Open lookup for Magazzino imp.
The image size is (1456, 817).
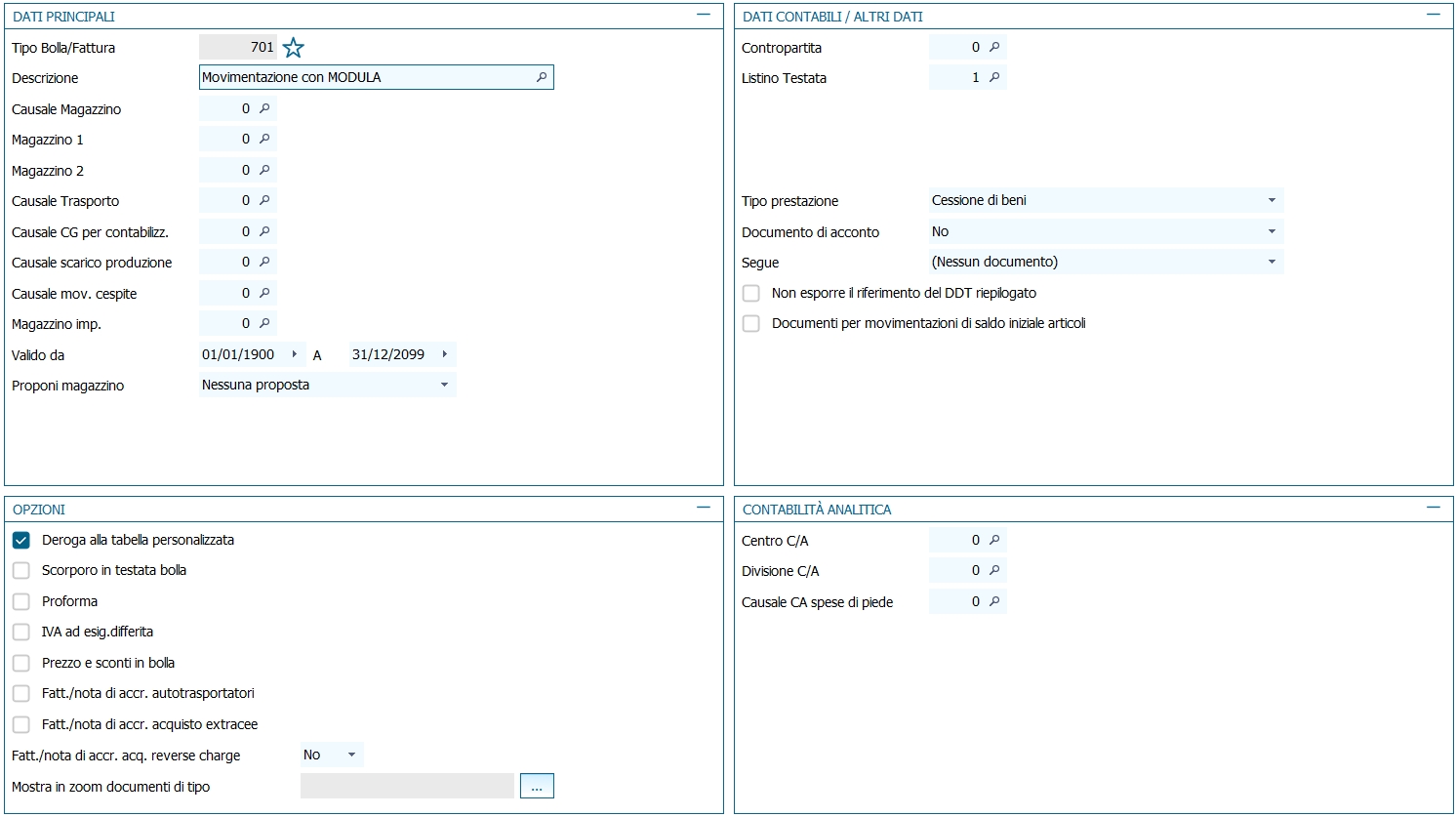264,323
